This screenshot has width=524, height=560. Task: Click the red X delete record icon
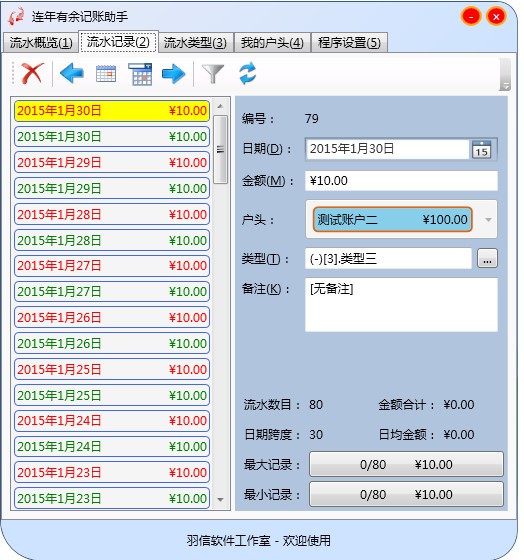pyautogui.click(x=32, y=74)
